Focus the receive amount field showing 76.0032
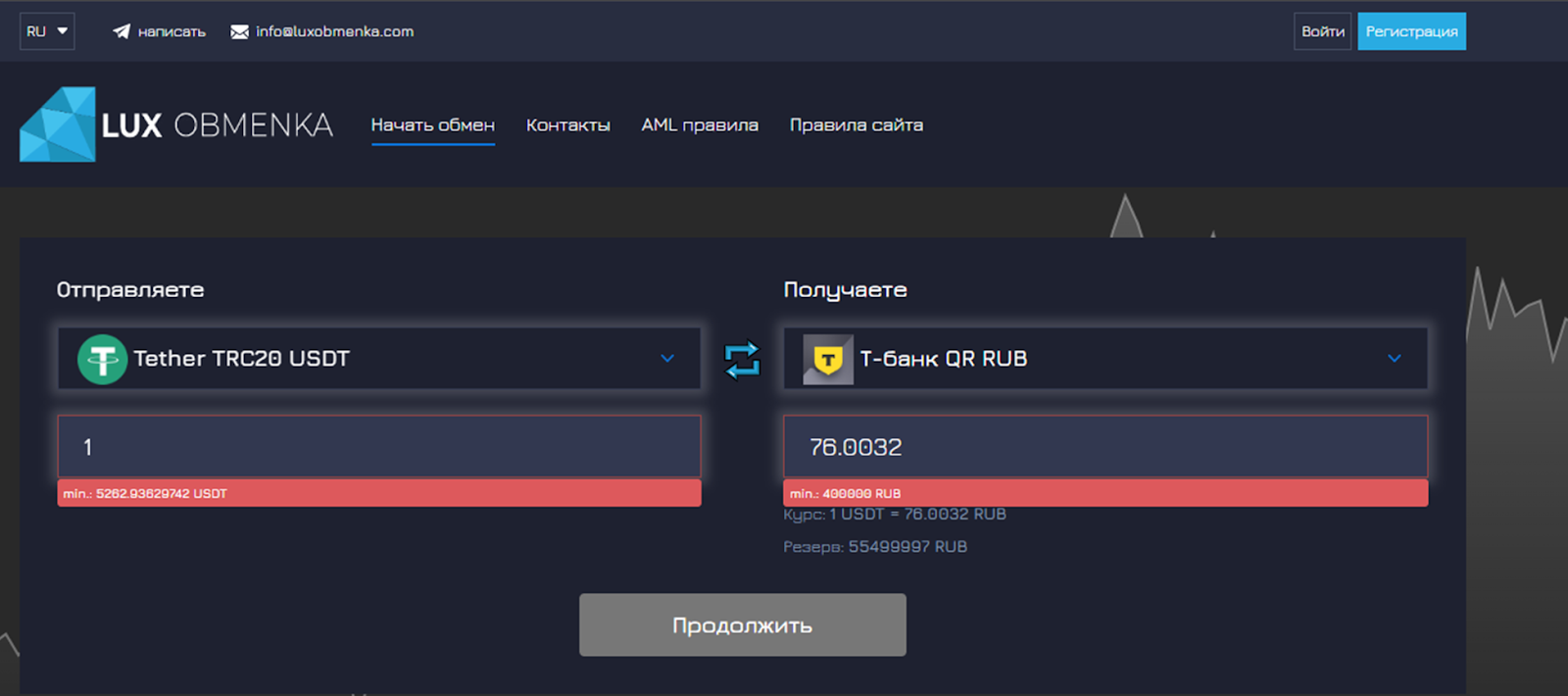 pos(1105,447)
